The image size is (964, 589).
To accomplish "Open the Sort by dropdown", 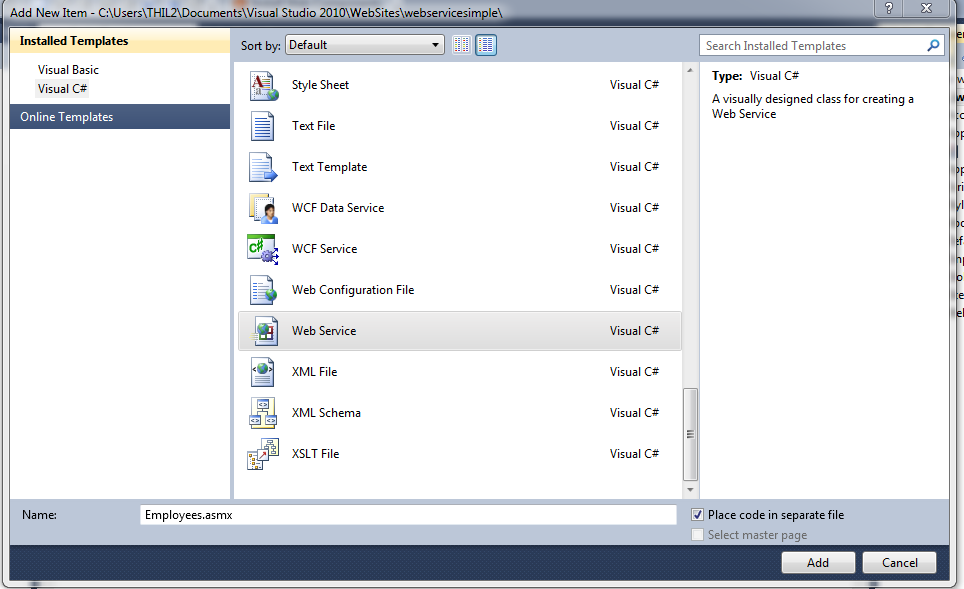I will point(365,45).
